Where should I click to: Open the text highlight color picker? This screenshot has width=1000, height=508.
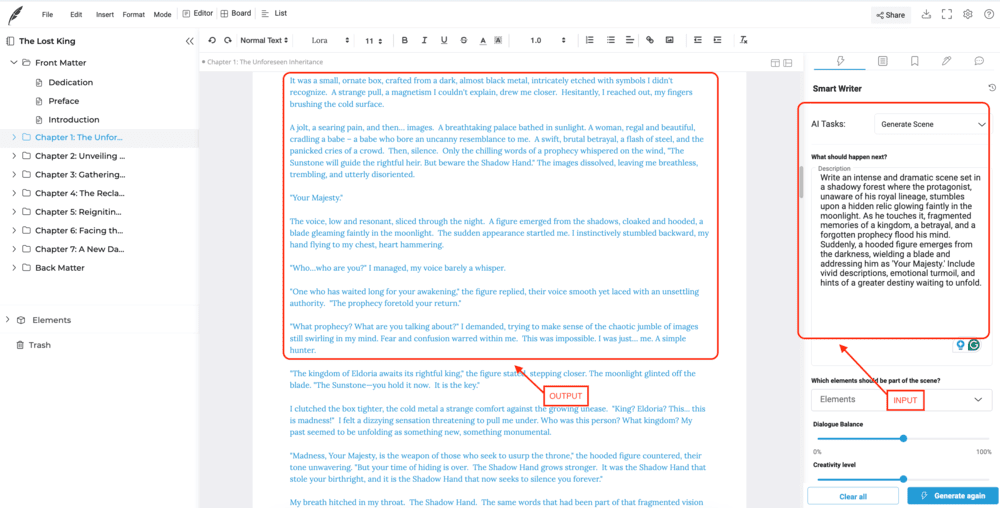point(498,40)
